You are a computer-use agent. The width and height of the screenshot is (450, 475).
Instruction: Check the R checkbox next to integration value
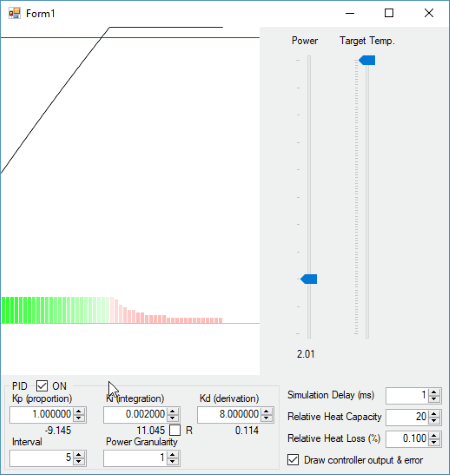pos(175,430)
